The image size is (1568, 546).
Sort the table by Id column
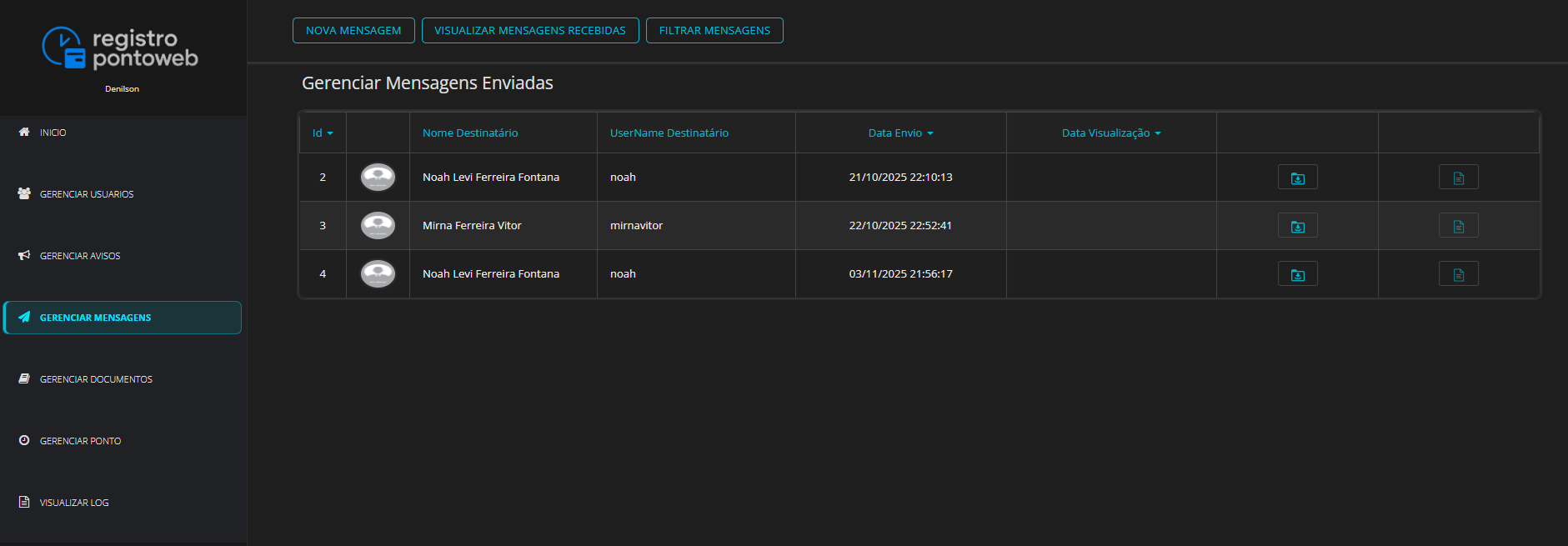pos(322,133)
